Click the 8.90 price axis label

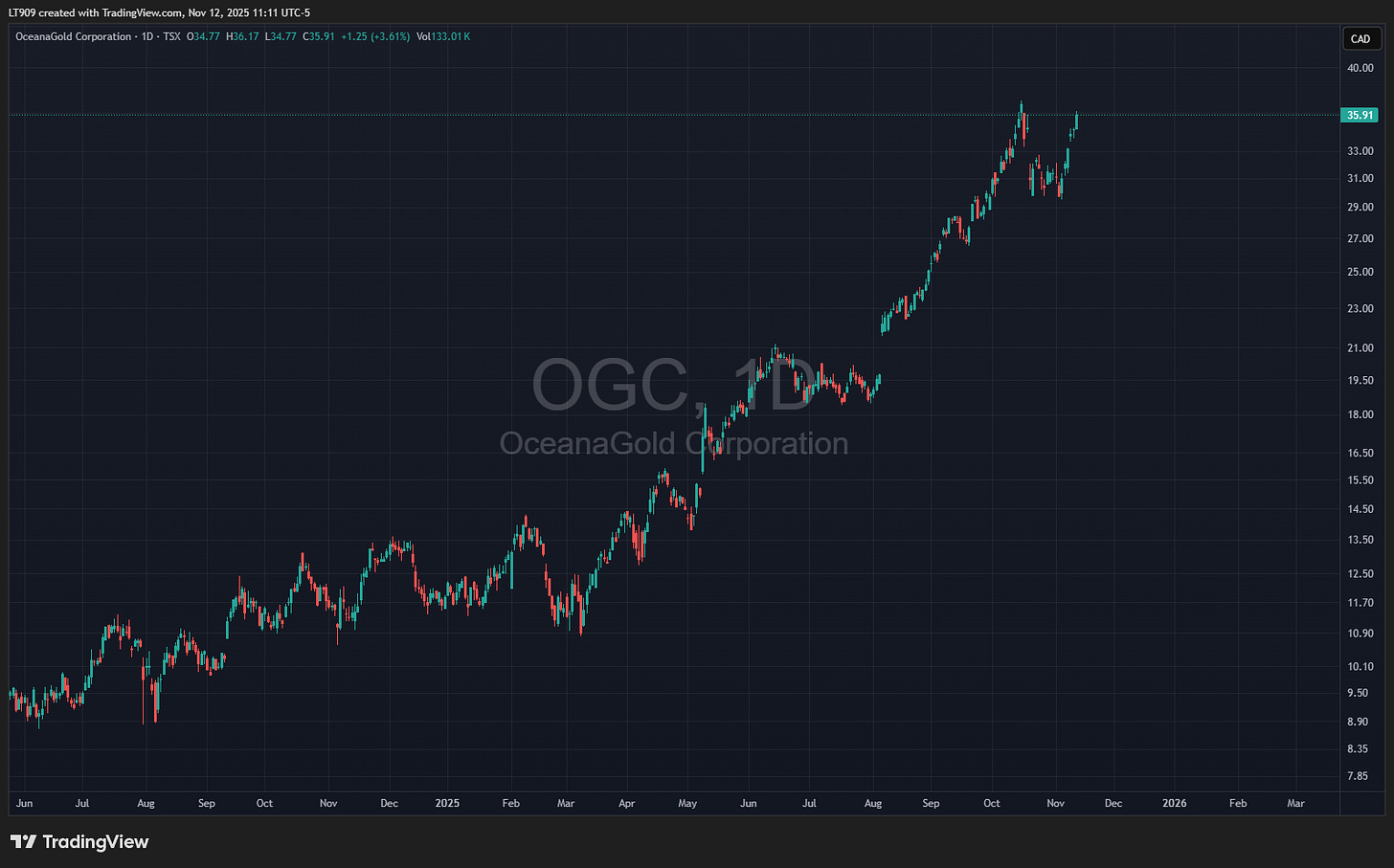(1359, 722)
